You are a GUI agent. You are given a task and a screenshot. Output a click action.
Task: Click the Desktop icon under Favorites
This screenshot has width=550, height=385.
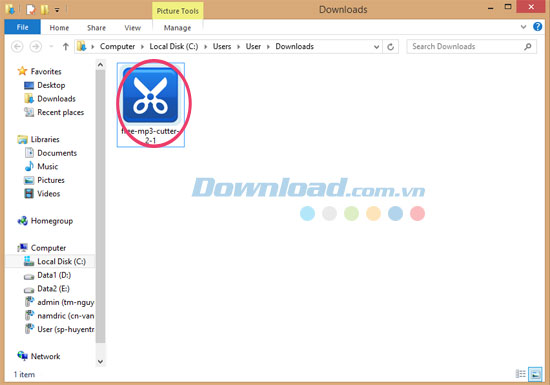point(29,85)
